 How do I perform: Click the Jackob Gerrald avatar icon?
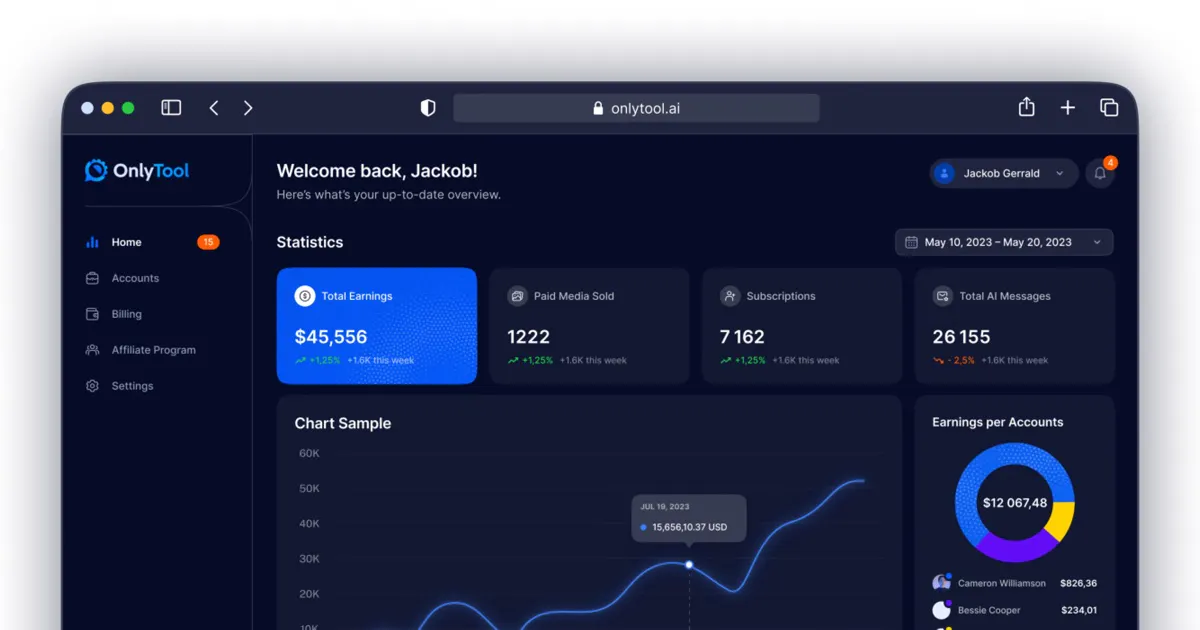pos(944,173)
